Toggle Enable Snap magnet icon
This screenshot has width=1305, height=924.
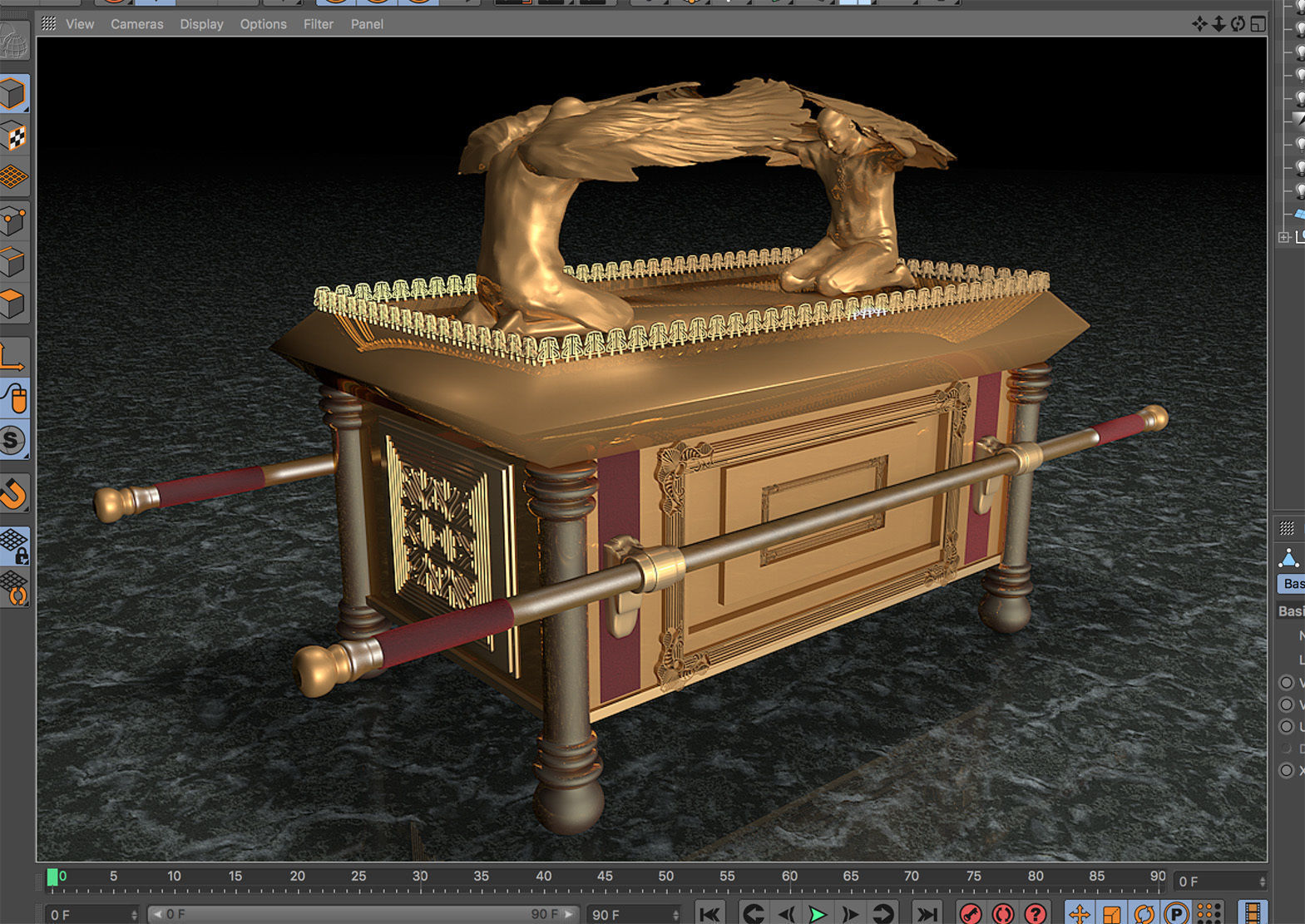pyautogui.click(x=13, y=493)
